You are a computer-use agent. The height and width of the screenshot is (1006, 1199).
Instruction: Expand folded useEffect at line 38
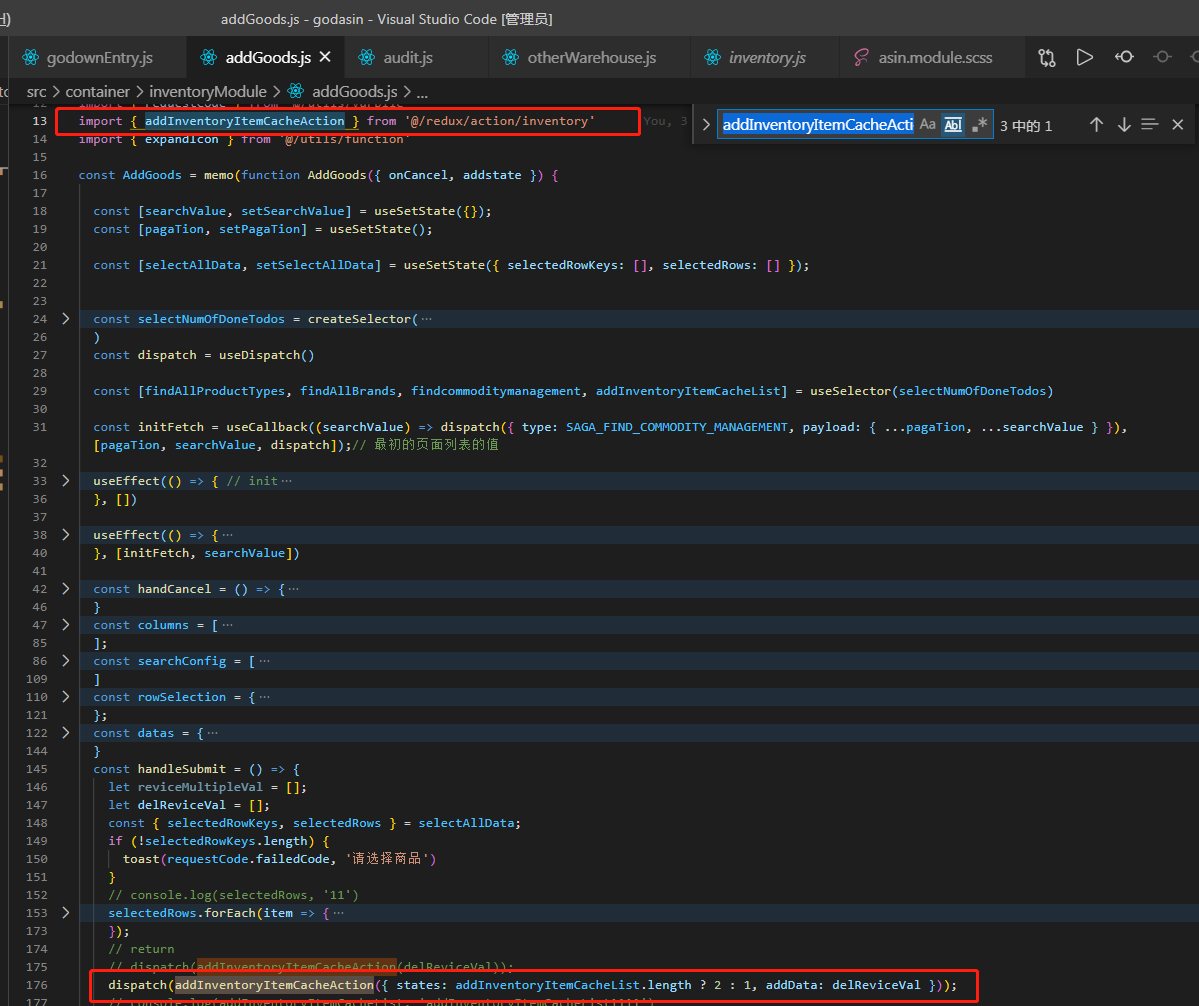pyautogui.click(x=66, y=534)
